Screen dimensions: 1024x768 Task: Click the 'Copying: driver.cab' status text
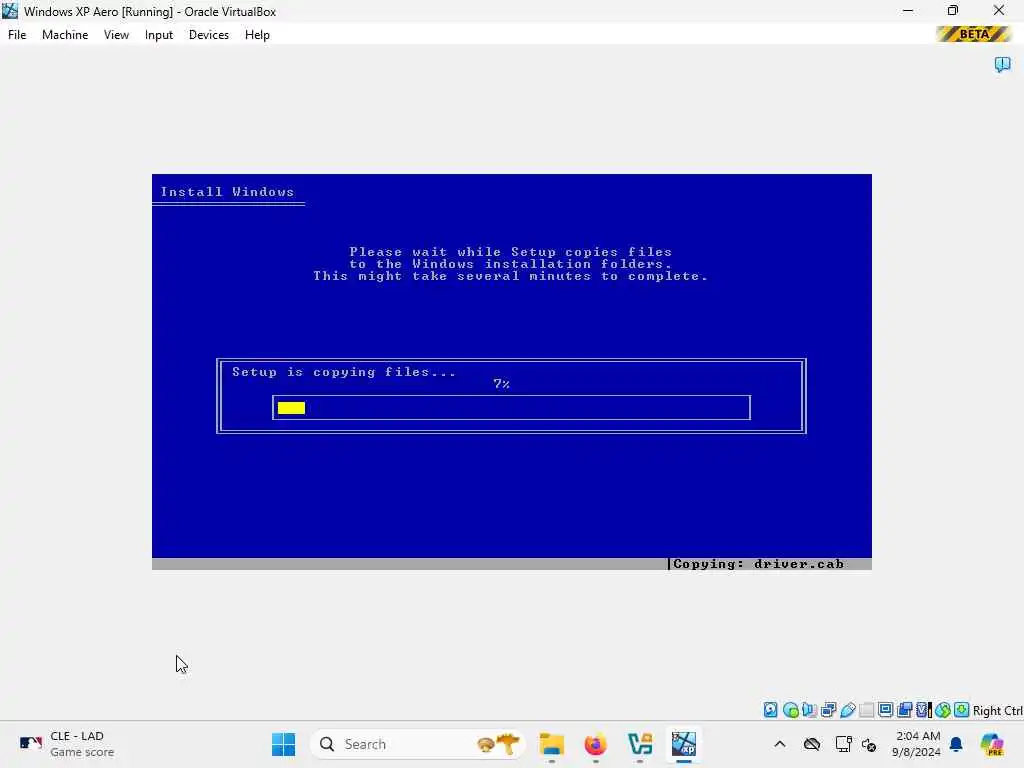tap(758, 564)
